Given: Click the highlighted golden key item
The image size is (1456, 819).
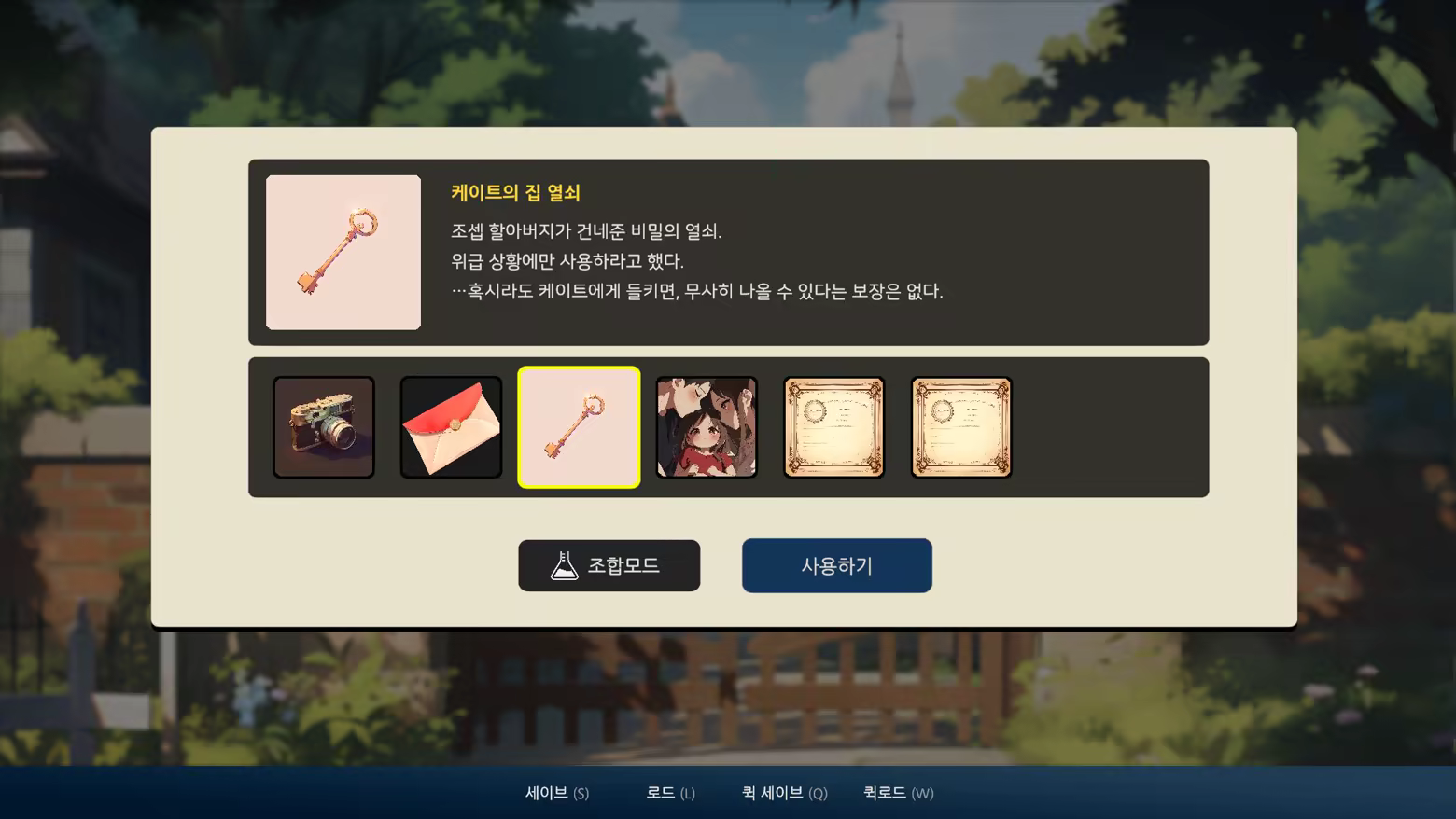Looking at the screenshot, I should coord(579,427).
